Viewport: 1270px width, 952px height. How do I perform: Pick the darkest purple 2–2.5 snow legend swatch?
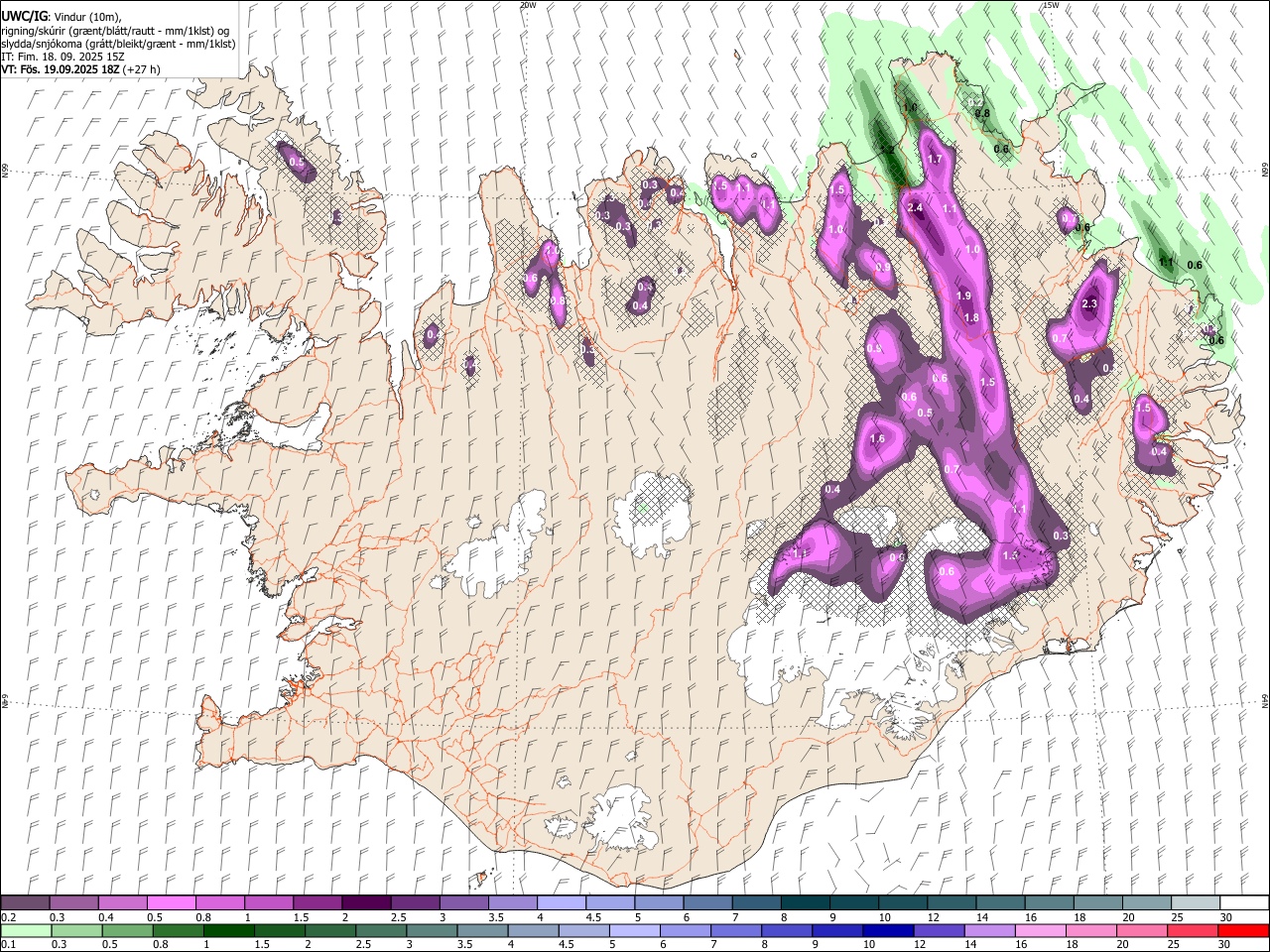(x=365, y=903)
